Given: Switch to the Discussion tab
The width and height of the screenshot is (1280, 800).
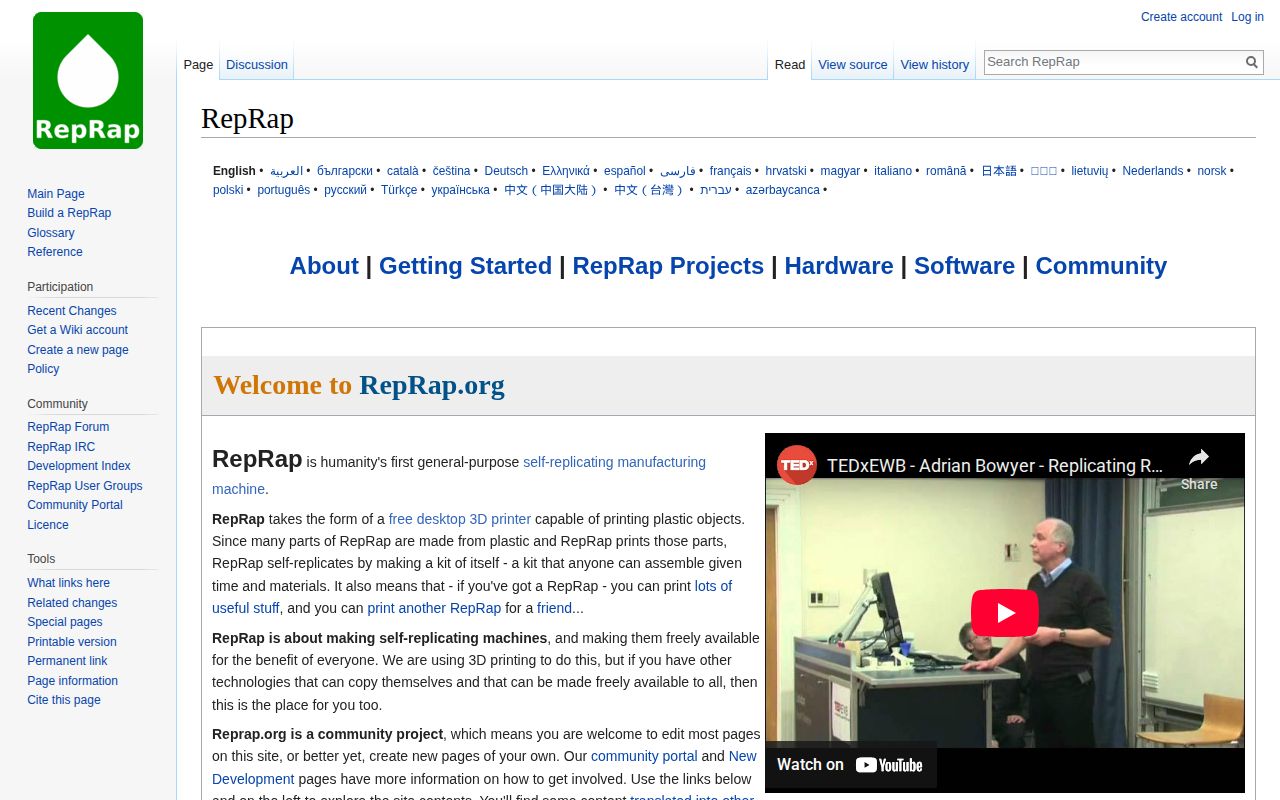Looking at the screenshot, I should pos(257,64).
